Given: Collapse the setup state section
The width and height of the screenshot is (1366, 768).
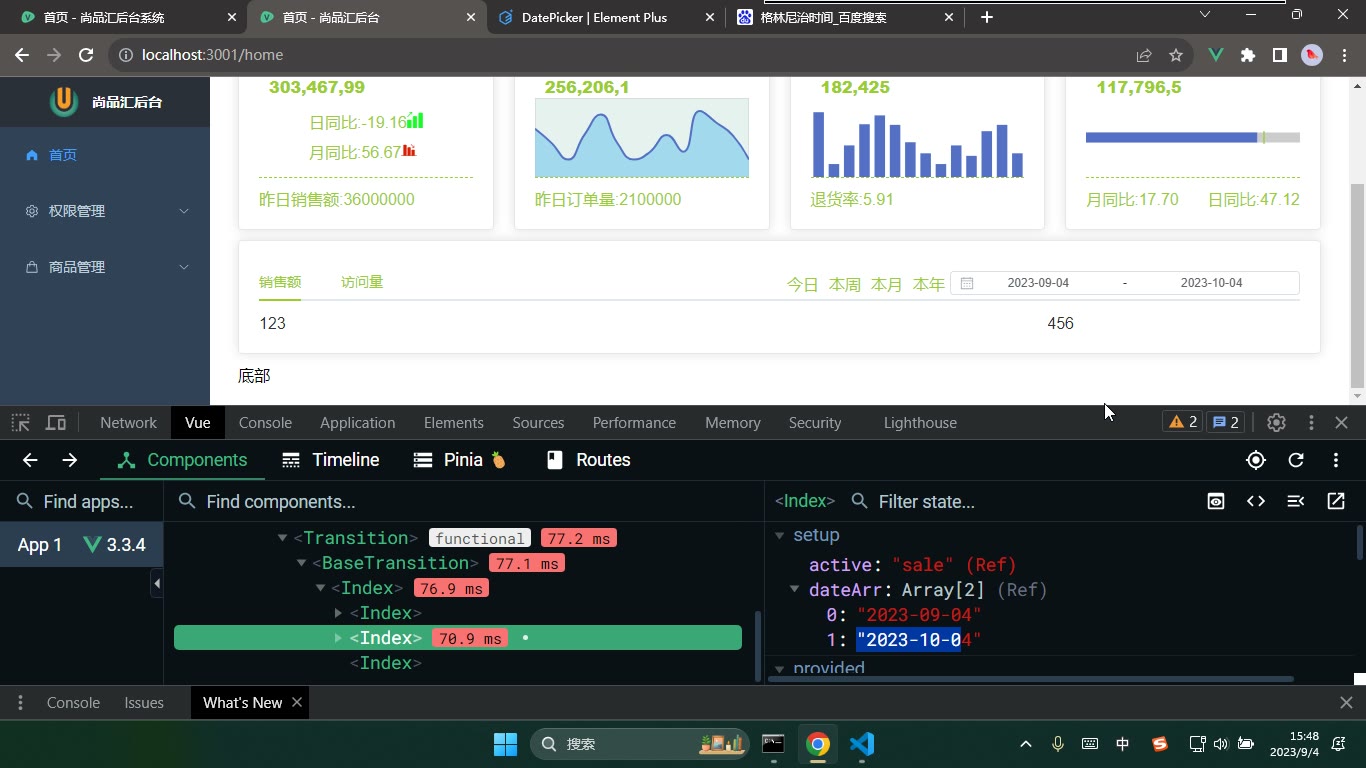Looking at the screenshot, I should 780,536.
